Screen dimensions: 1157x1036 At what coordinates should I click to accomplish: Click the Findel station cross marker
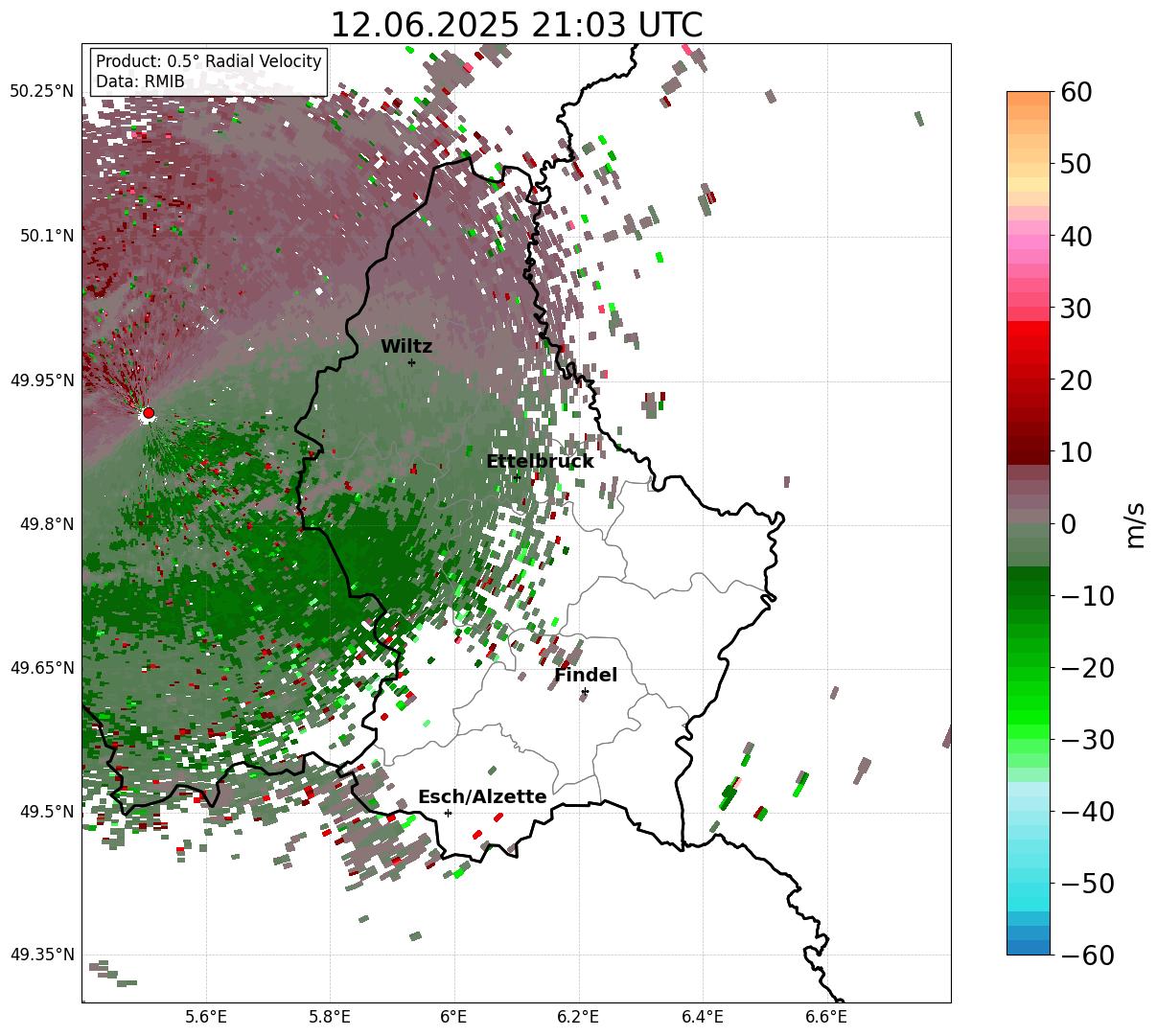[x=585, y=691]
